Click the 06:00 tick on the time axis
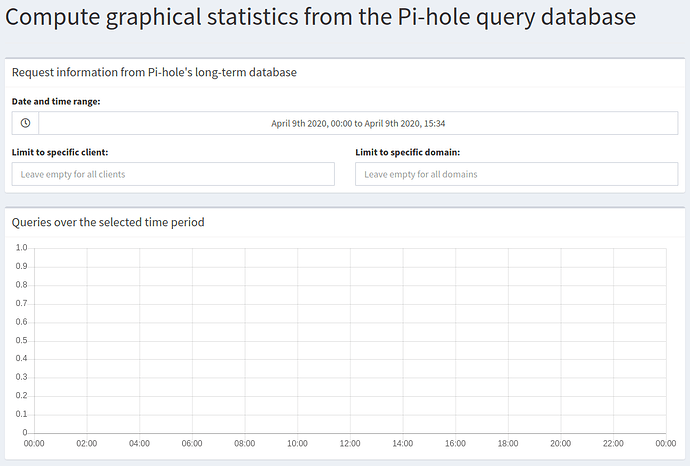The width and height of the screenshot is (690, 466). pyautogui.click(x=192, y=444)
